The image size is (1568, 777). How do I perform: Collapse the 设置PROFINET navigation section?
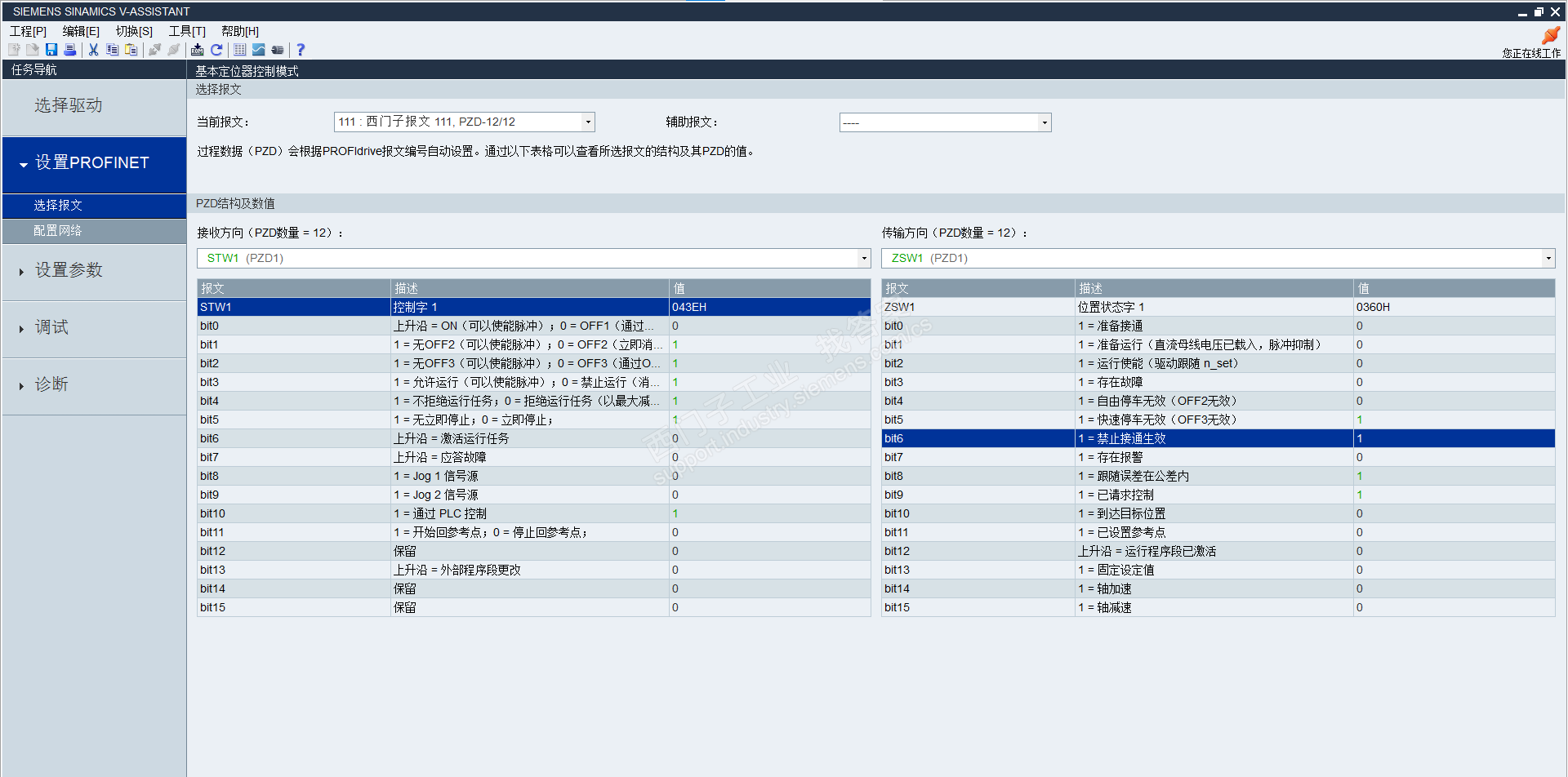[x=94, y=163]
